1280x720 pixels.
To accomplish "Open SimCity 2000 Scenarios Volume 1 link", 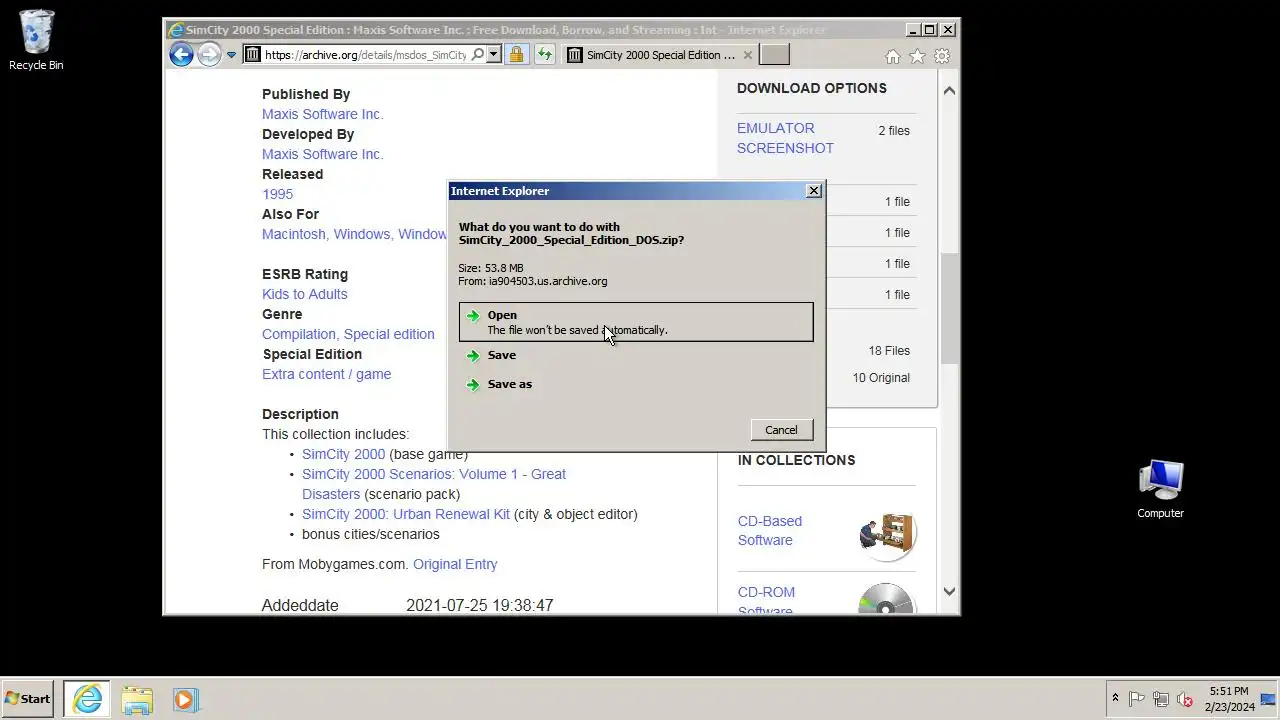I will pyautogui.click(x=433, y=484).
